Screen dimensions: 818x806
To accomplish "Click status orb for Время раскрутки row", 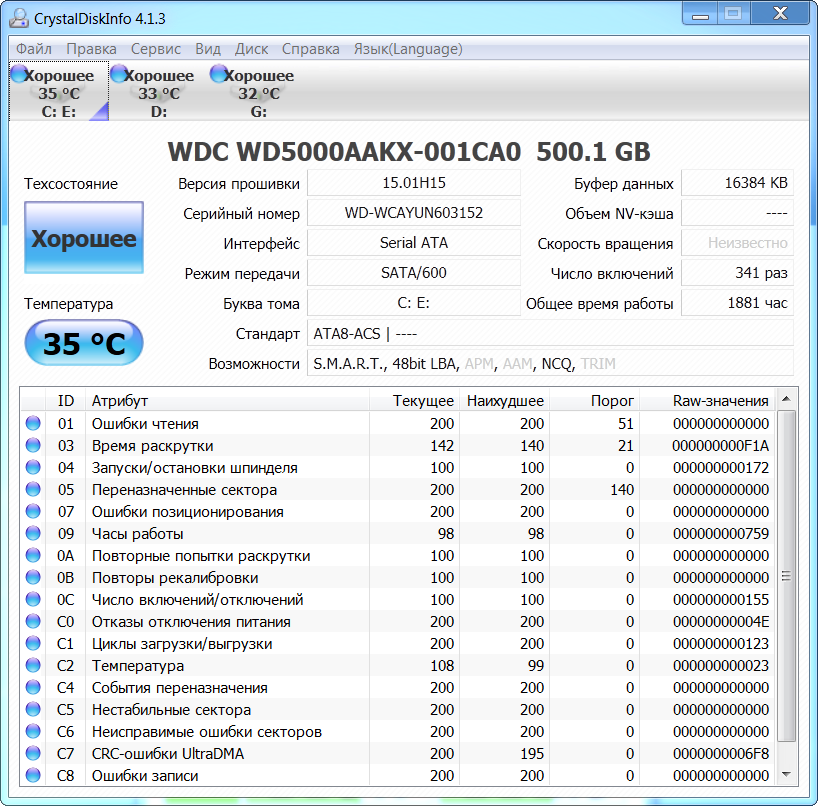I will tap(33, 445).
